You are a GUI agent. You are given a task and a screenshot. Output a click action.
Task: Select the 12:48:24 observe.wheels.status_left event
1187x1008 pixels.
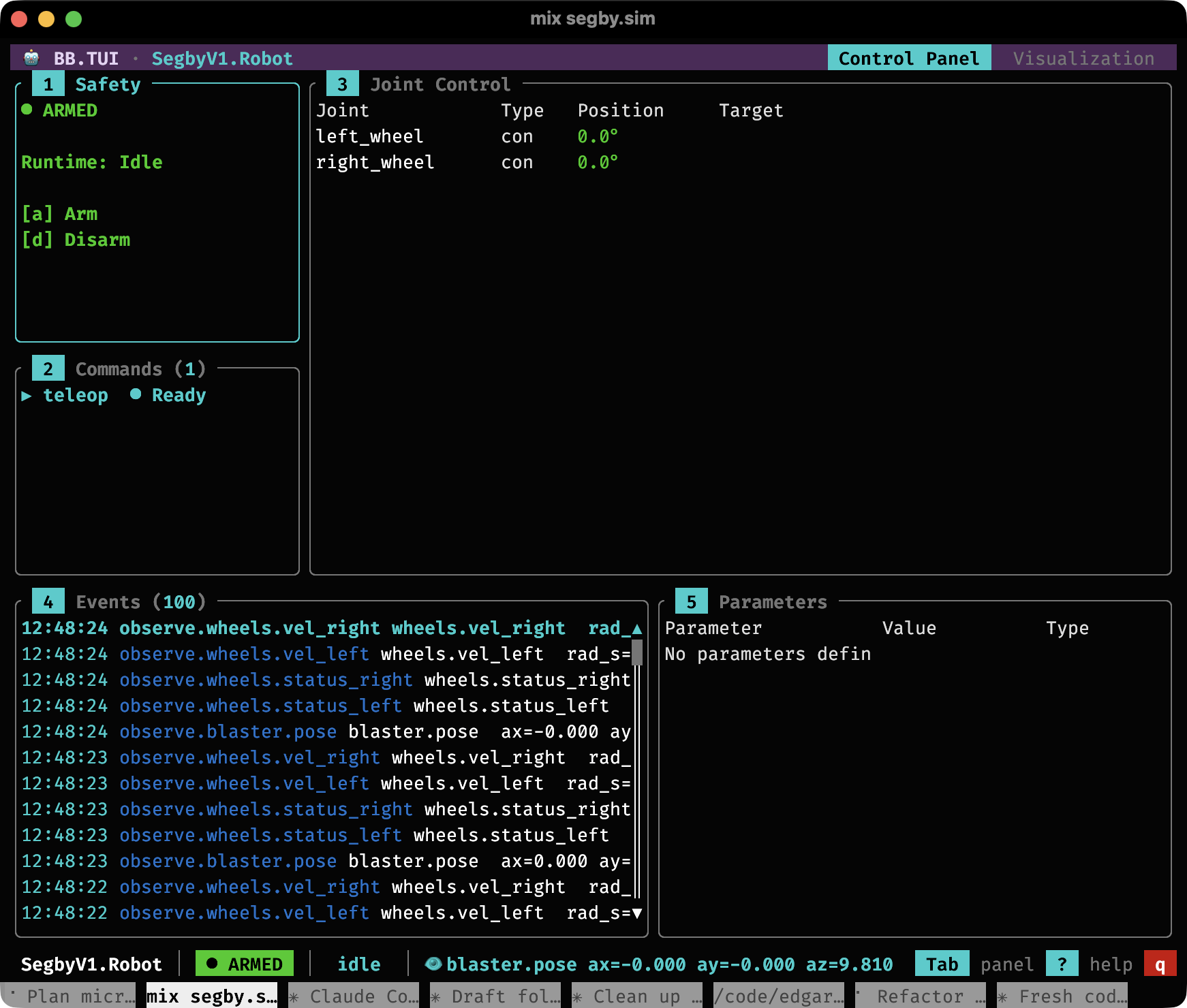pyautogui.click(x=326, y=706)
